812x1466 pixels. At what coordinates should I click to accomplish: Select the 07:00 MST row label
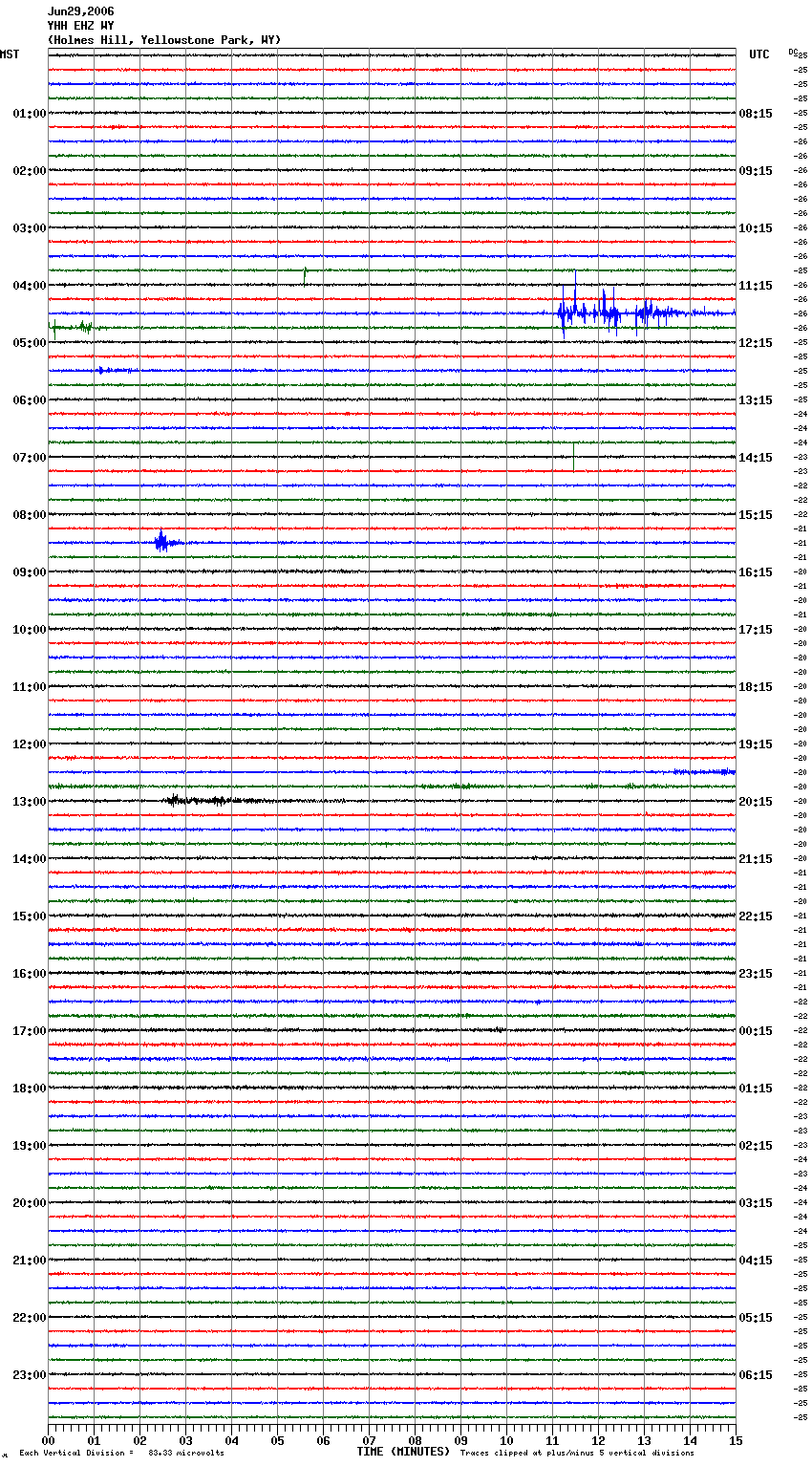30,458
